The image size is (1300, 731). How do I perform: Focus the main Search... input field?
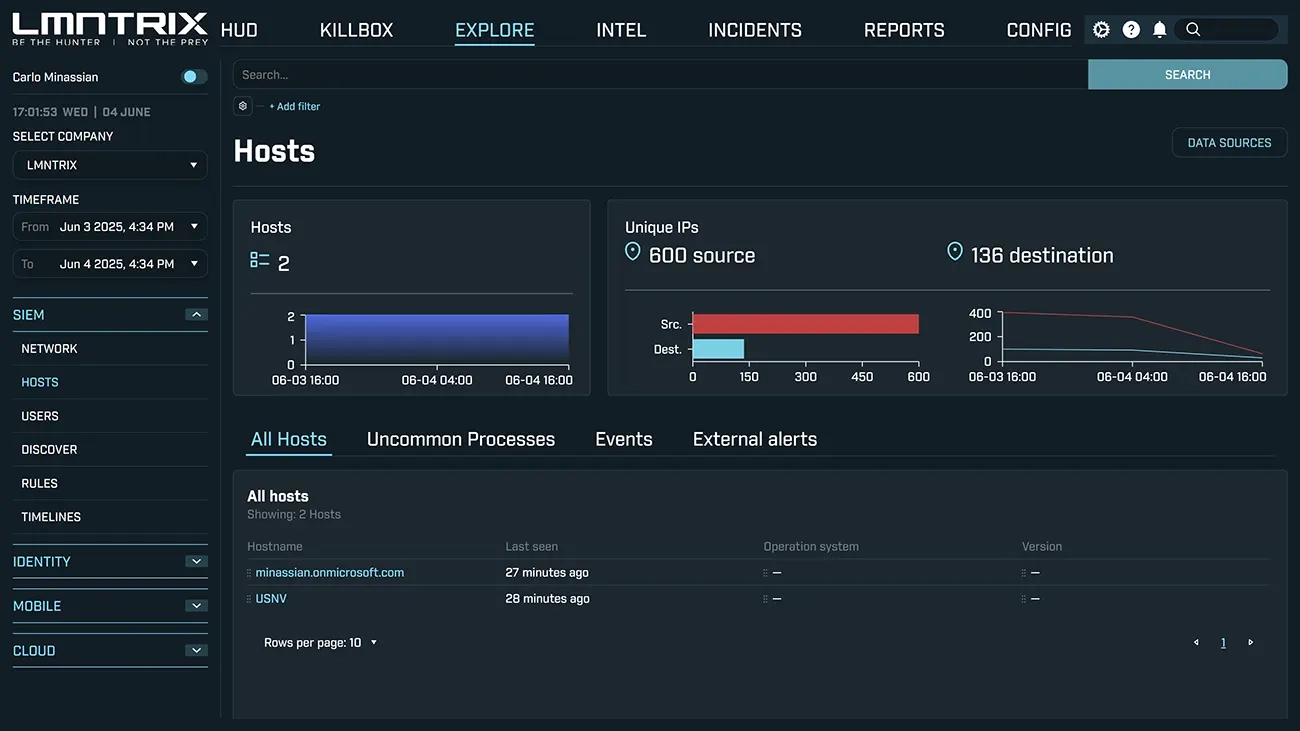pos(660,75)
